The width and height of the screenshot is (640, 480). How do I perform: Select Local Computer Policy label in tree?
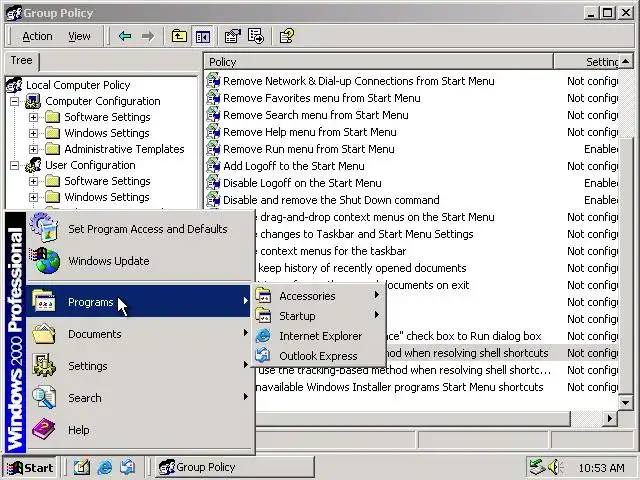point(78,85)
